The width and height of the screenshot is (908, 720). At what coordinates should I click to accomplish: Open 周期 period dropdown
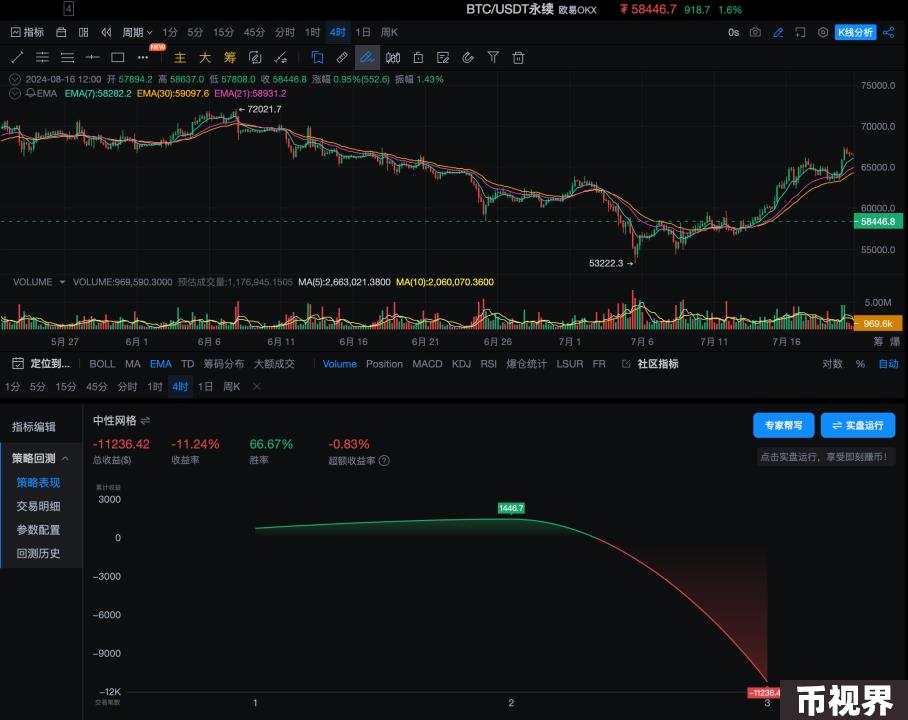[x=137, y=32]
